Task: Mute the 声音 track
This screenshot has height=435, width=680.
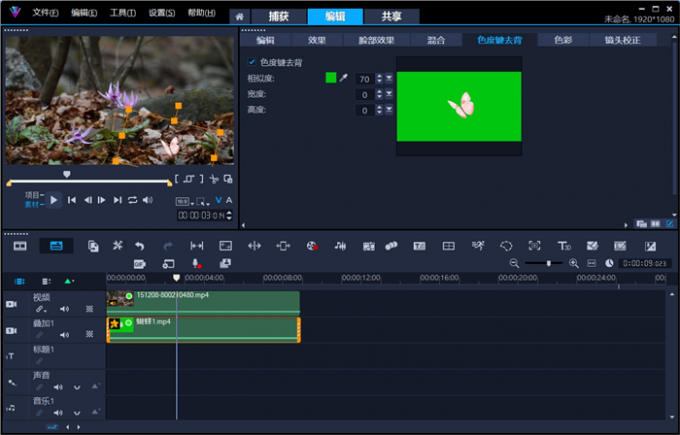Action: coord(58,387)
